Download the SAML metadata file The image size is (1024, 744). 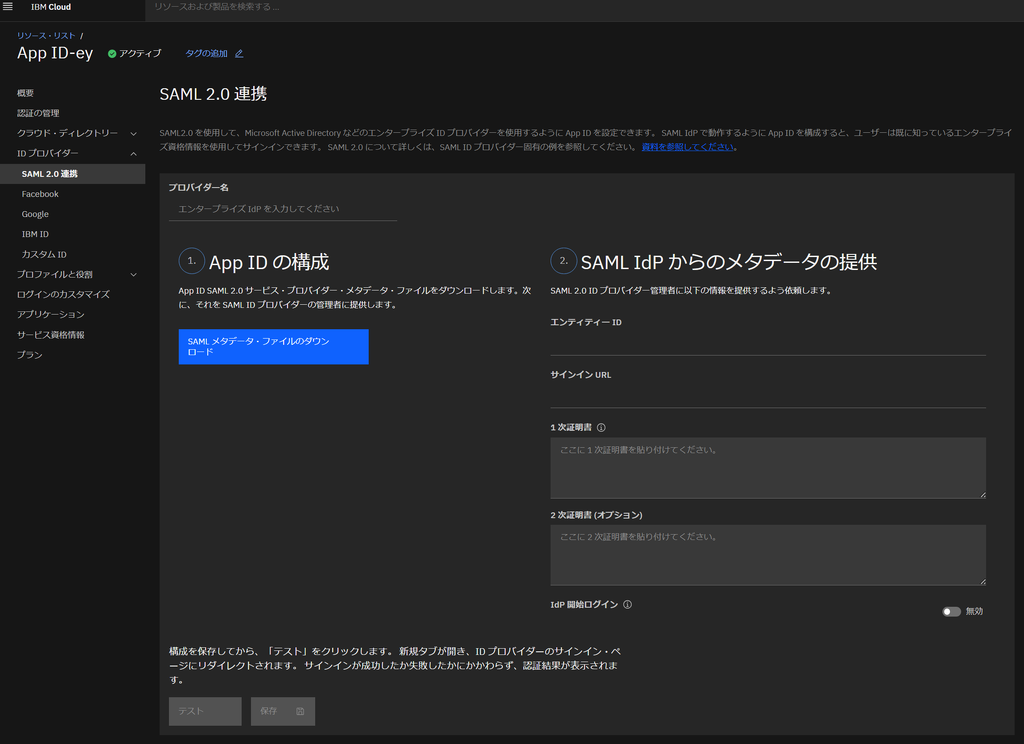pos(274,347)
